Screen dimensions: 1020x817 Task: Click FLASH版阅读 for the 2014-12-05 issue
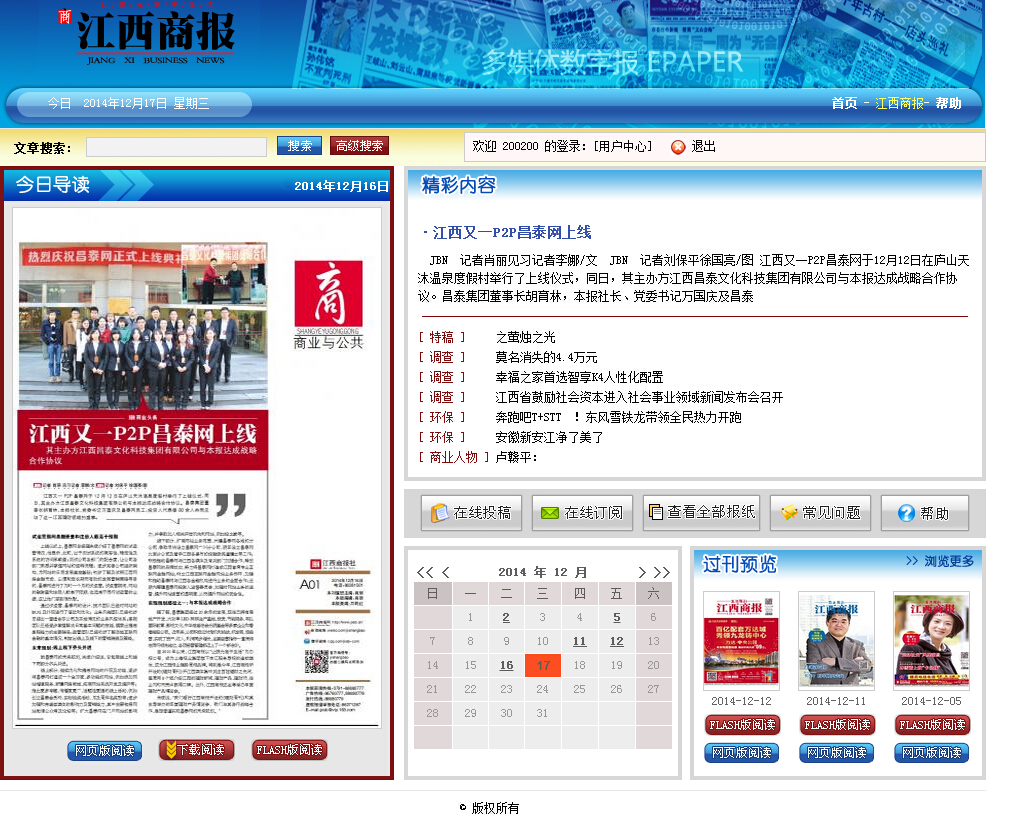point(932,725)
